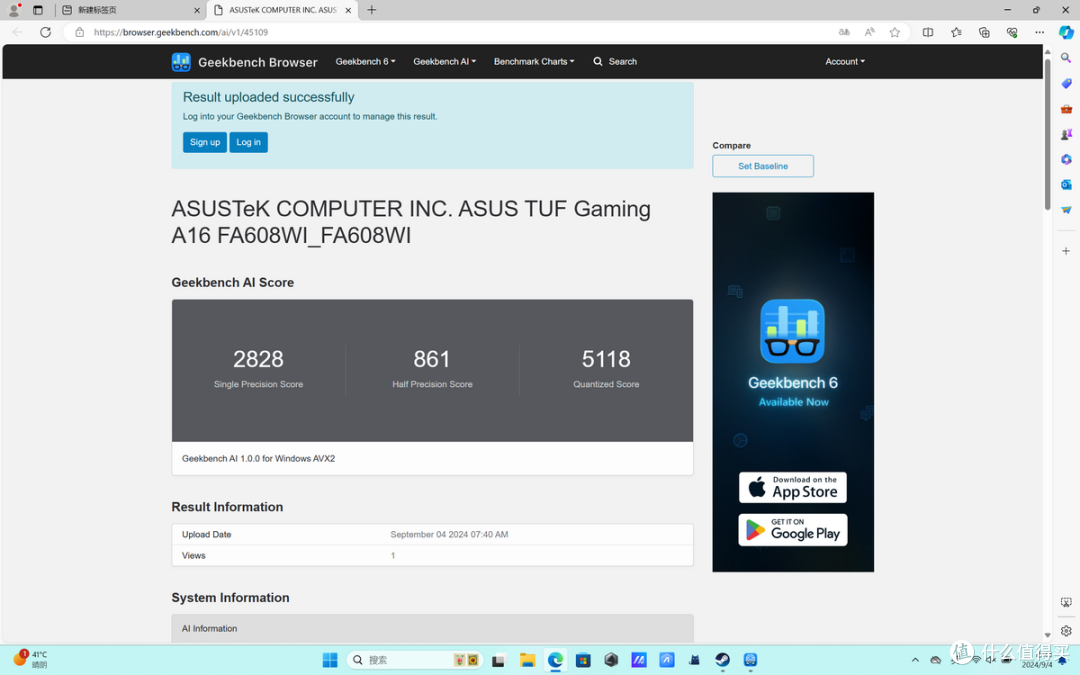Open sidebar settings gear icon

click(1066, 630)
